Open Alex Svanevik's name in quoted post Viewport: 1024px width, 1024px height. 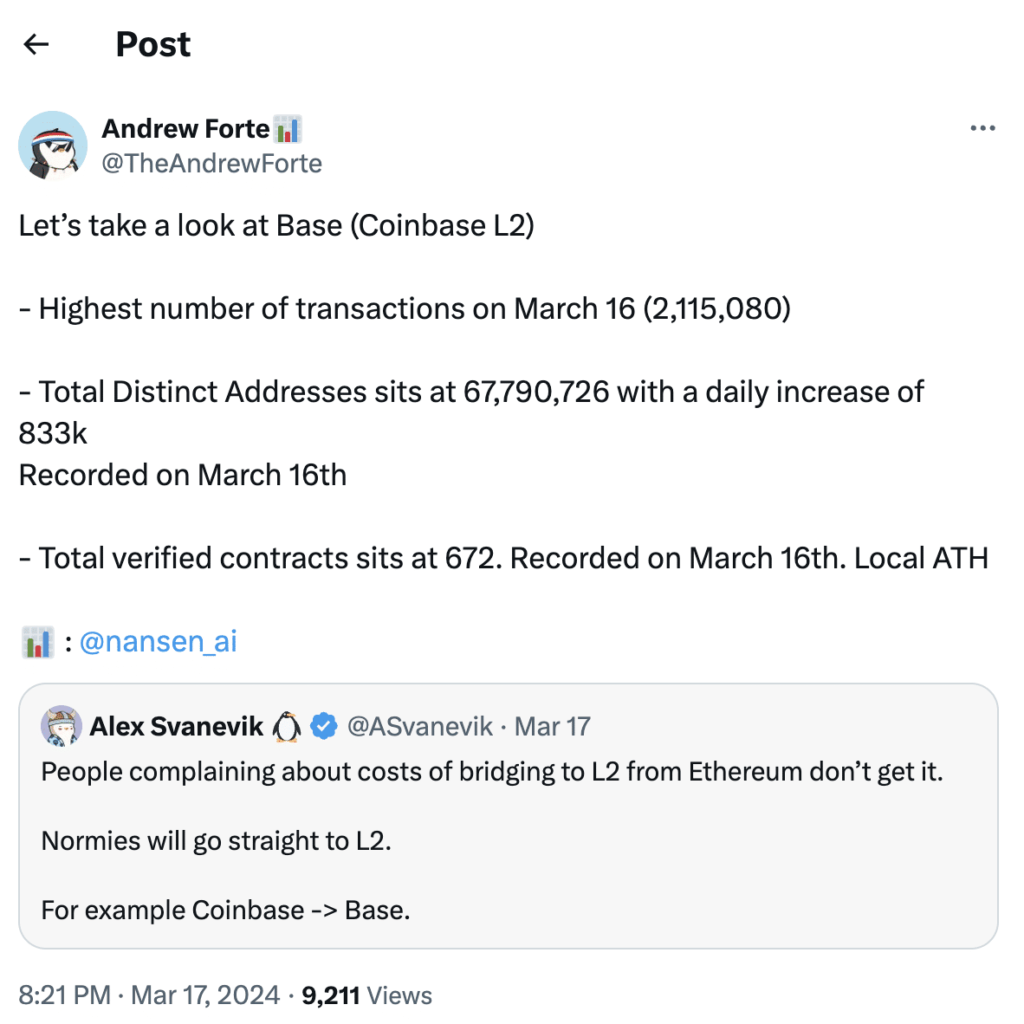pos(176,727)
